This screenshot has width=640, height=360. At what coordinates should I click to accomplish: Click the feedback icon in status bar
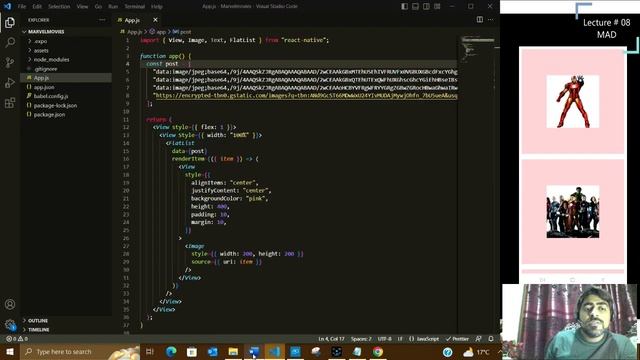478,339
